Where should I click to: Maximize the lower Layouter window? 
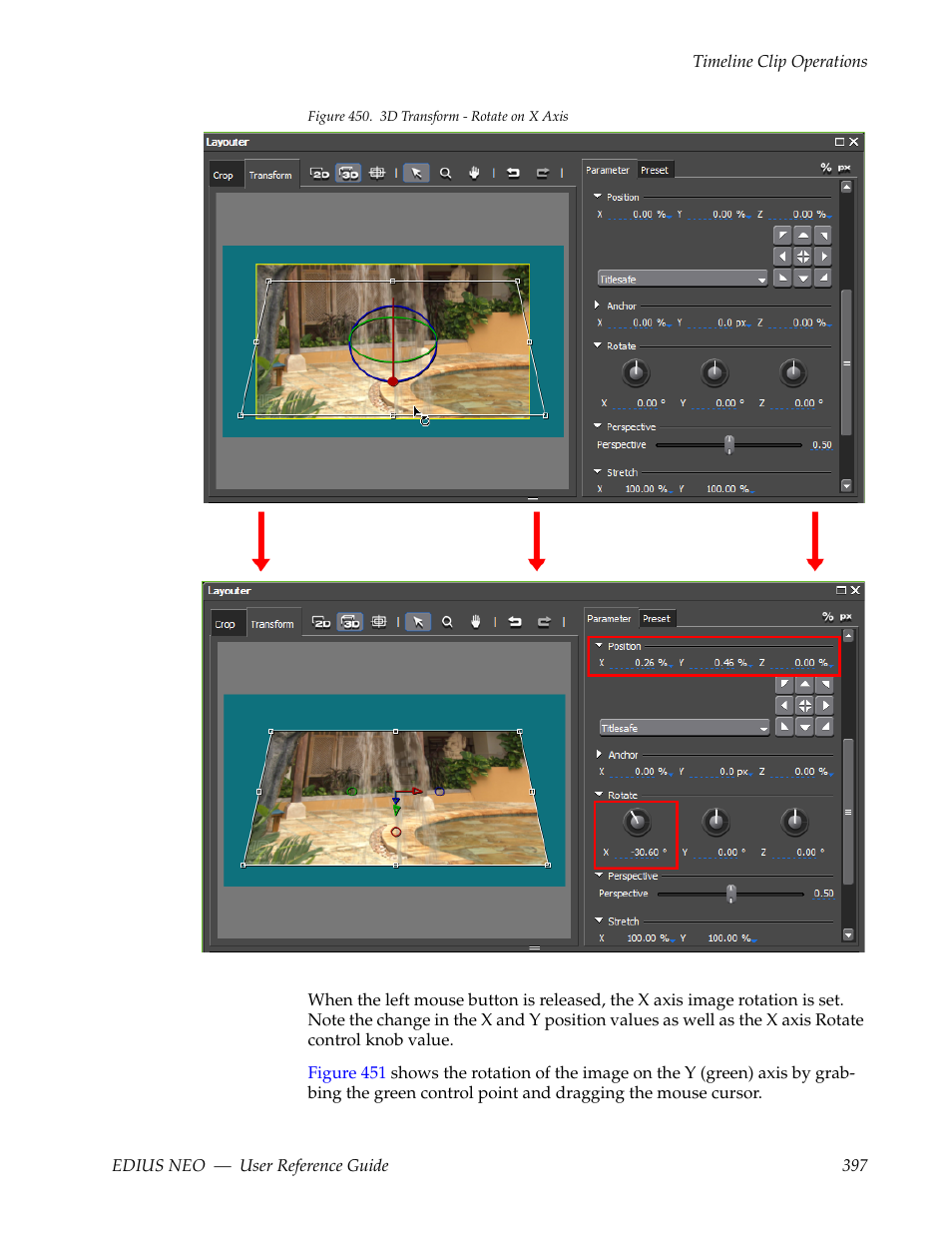point(841,590)
